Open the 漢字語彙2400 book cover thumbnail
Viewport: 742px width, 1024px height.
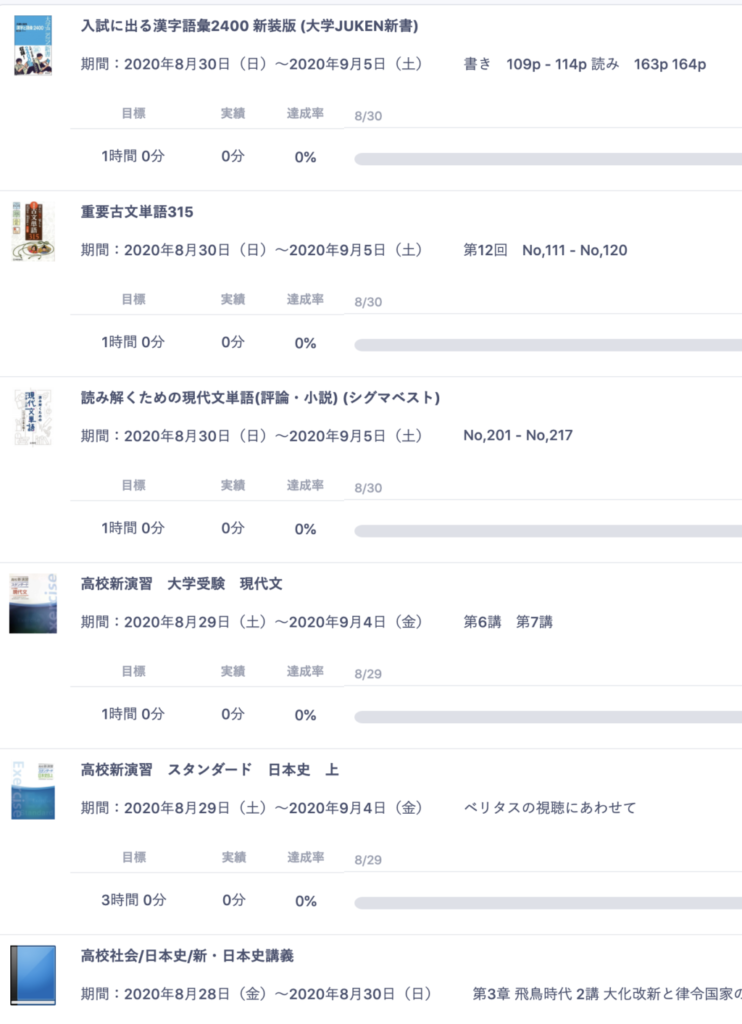point(33,46)
